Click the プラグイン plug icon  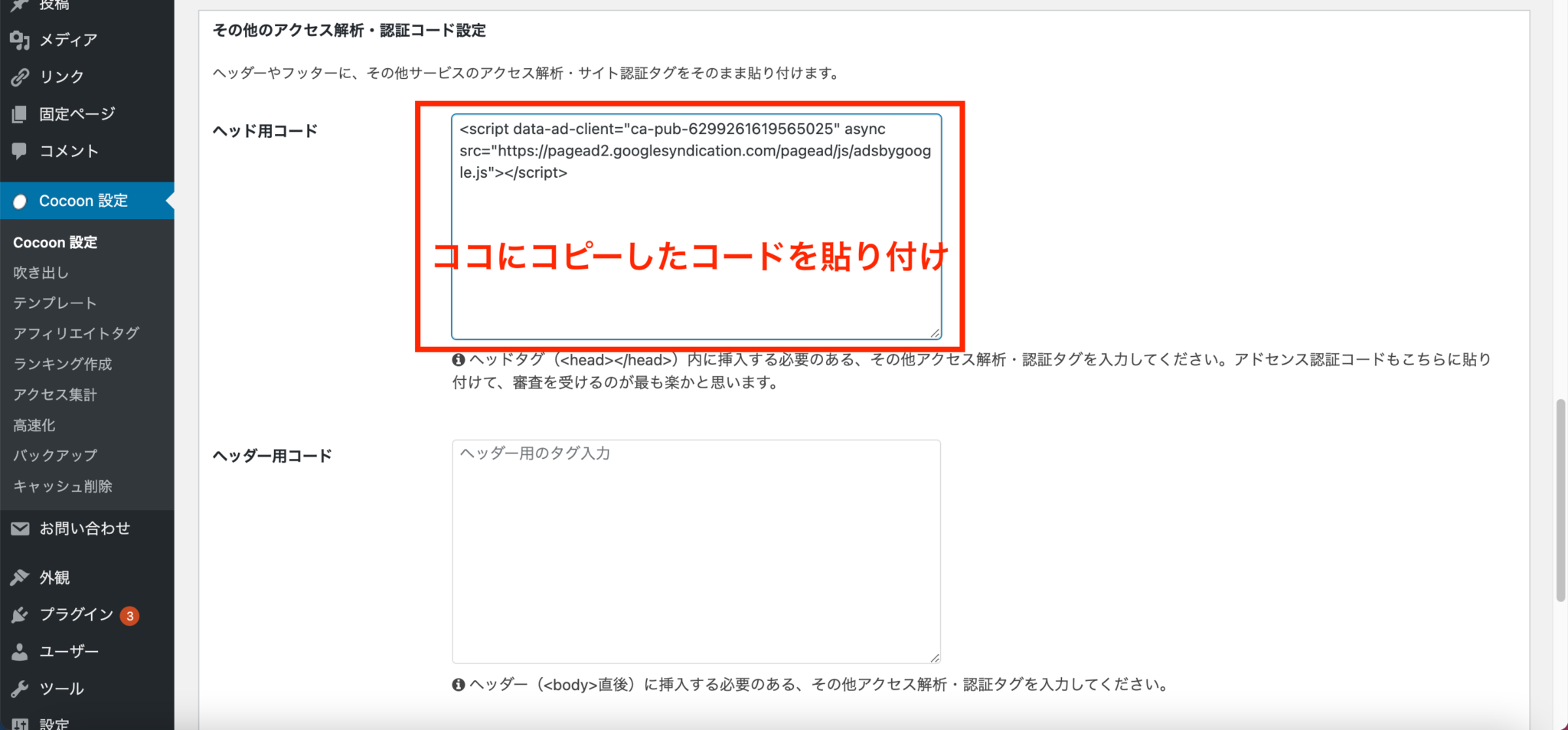pos(19,614)
